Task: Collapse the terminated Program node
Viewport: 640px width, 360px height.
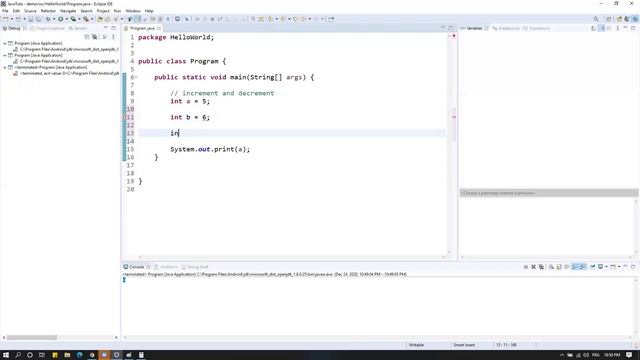Action: (5, 67)
